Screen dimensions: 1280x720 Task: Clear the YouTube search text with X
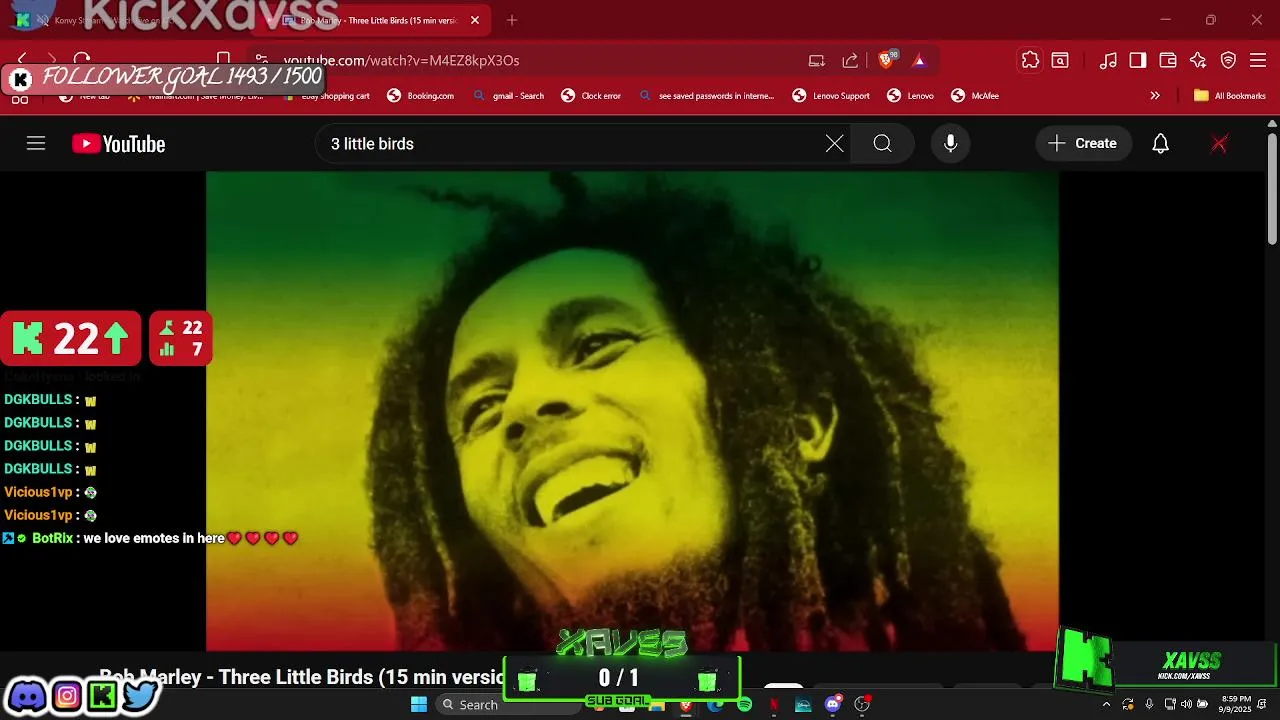click(834, 144)
